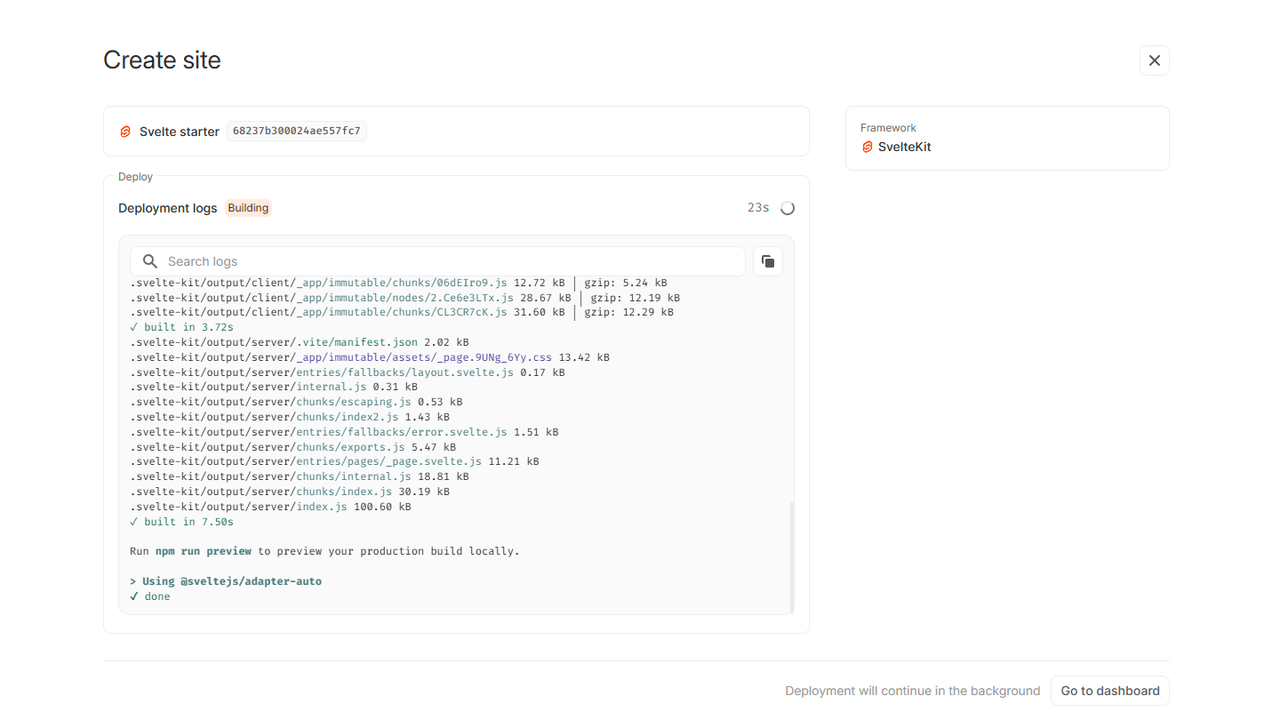Click the Svelte starter title

[179, 132]
